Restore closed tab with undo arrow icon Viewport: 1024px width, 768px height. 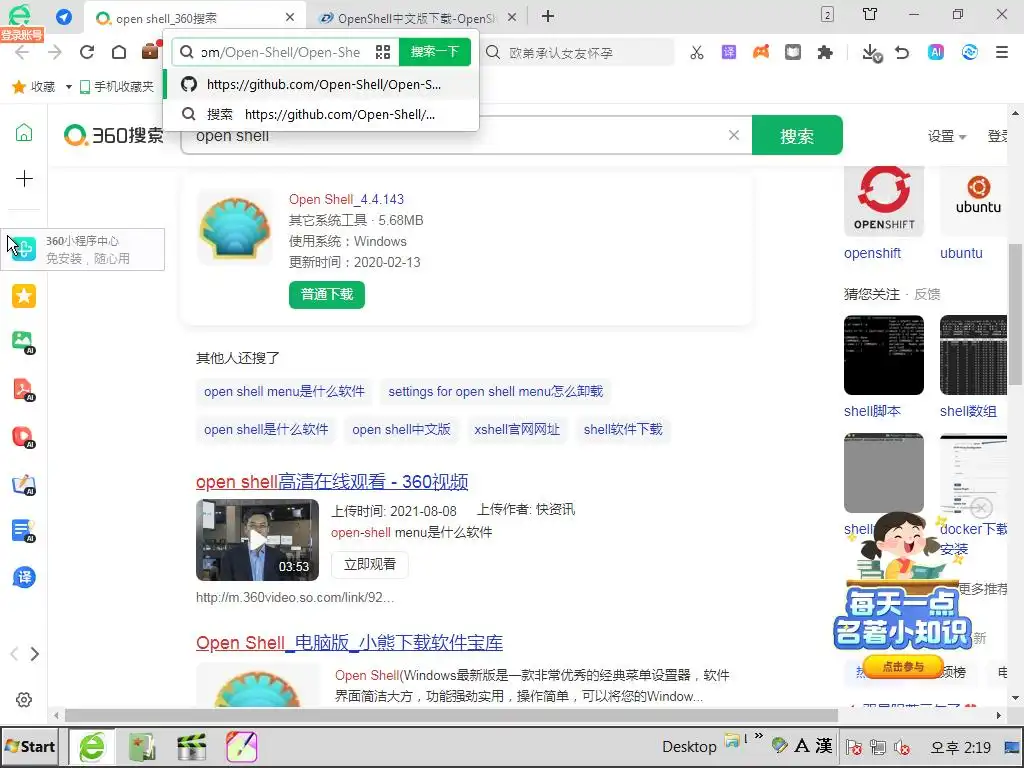coord(902,52)
